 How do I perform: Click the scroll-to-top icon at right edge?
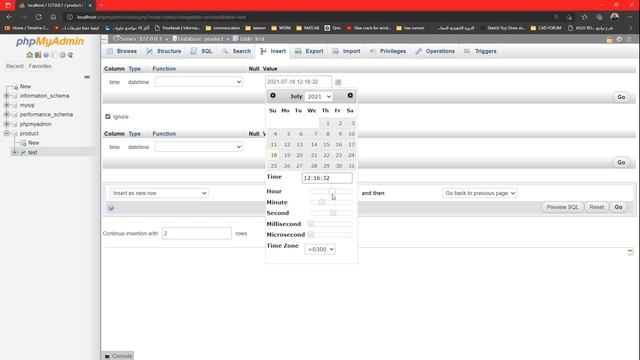pos(630,252)
